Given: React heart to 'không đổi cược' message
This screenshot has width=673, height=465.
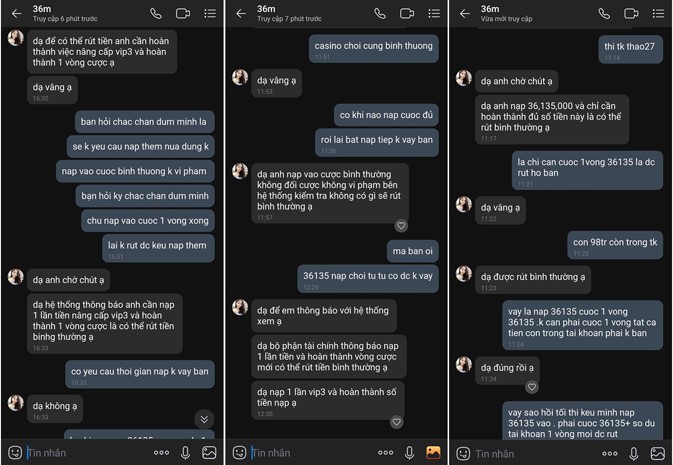Looking at the screenshot, I should click(400, 226).
